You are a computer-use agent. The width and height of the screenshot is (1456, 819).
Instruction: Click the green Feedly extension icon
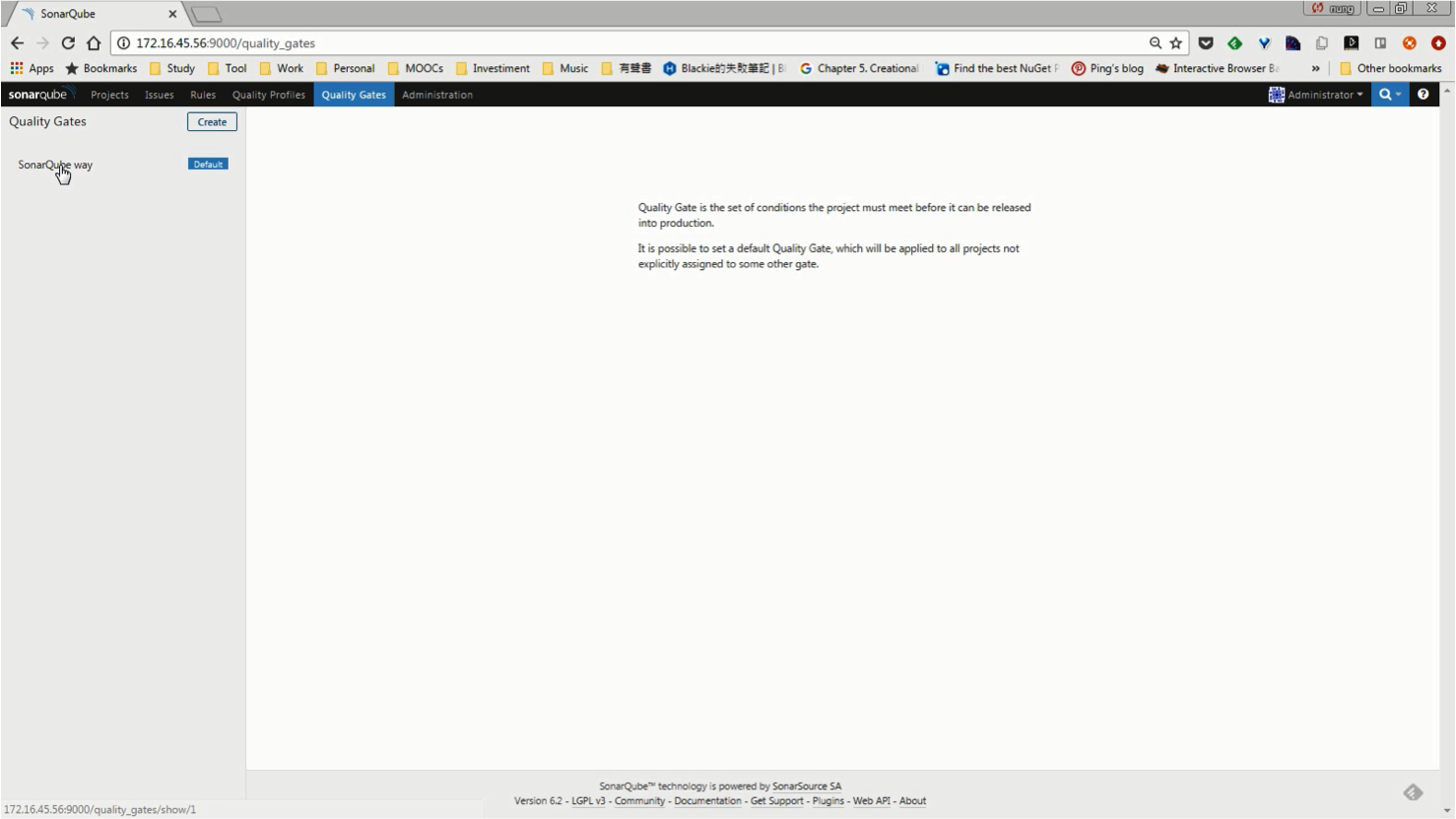pyautogui.click(x=1234, y=43)
